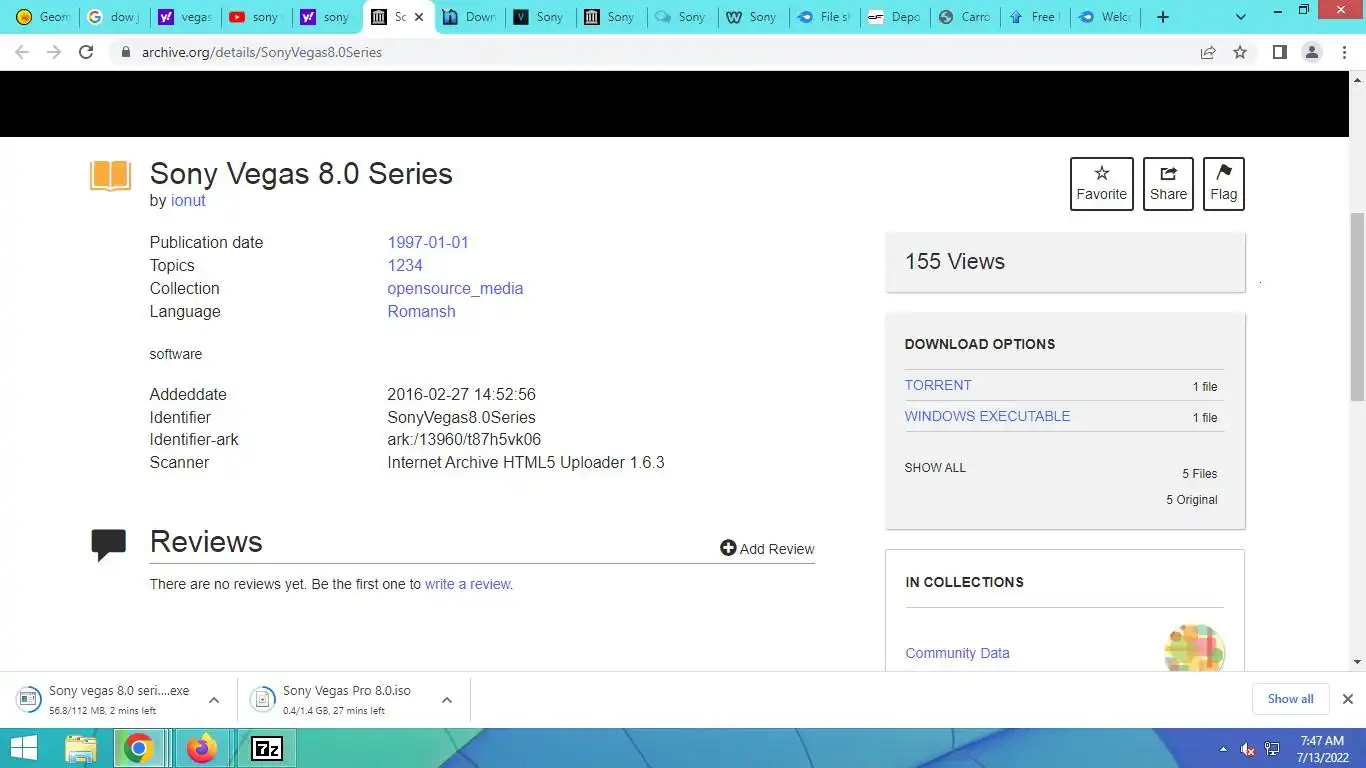The height and width of the screenshot is (768, 1366).
Task: Click the network tray icon
Action: point(1272,748)
